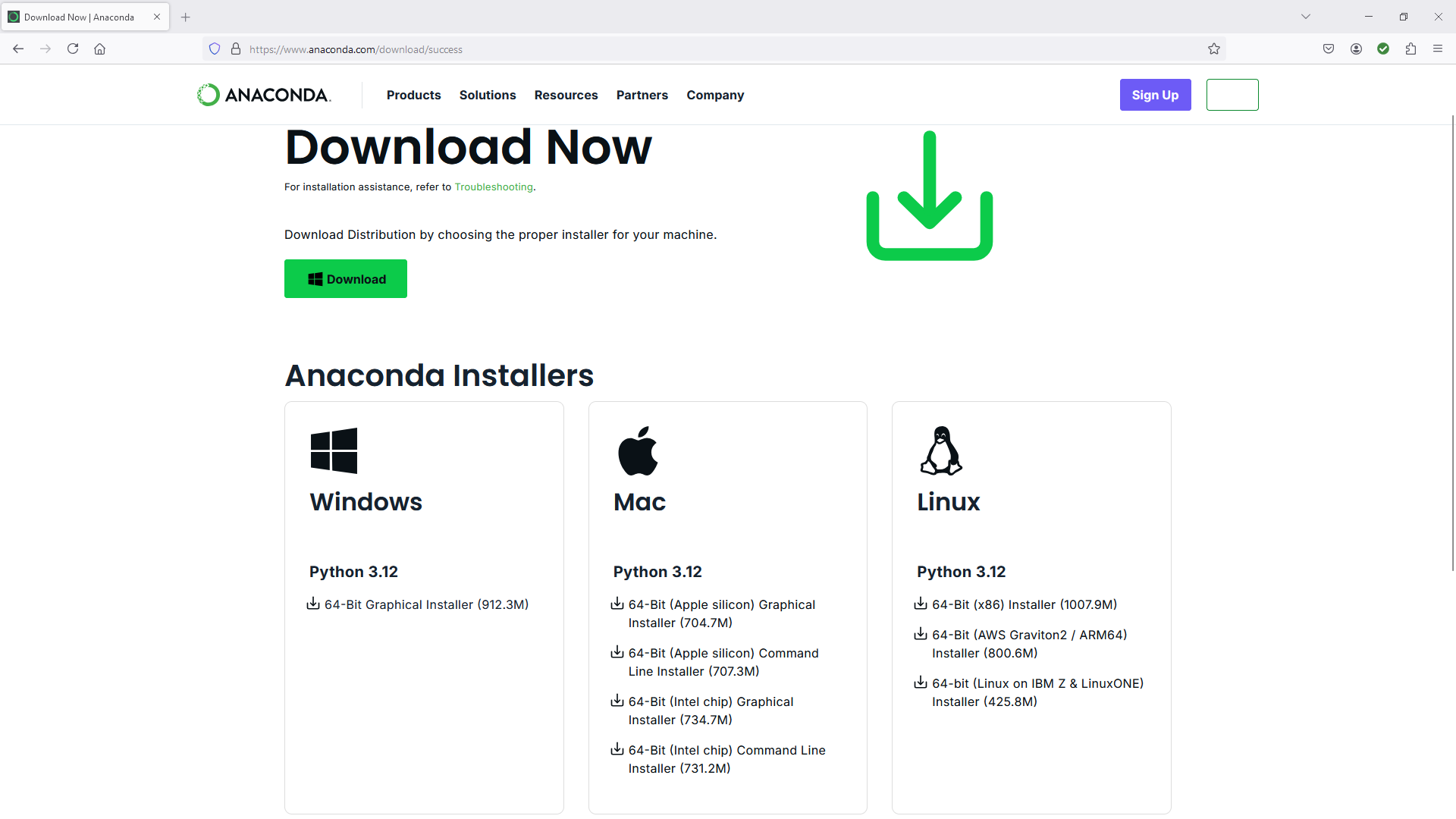Click the Anaconda logo in the header

[264, 95]
